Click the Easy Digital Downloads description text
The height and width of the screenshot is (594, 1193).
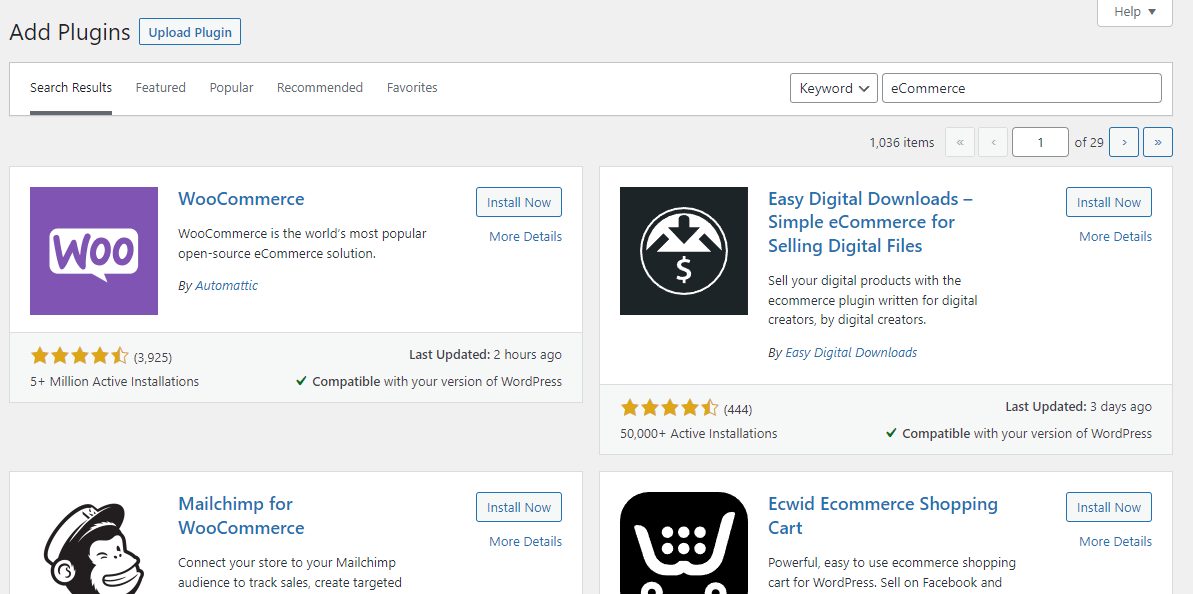click(x=873, y=300)
